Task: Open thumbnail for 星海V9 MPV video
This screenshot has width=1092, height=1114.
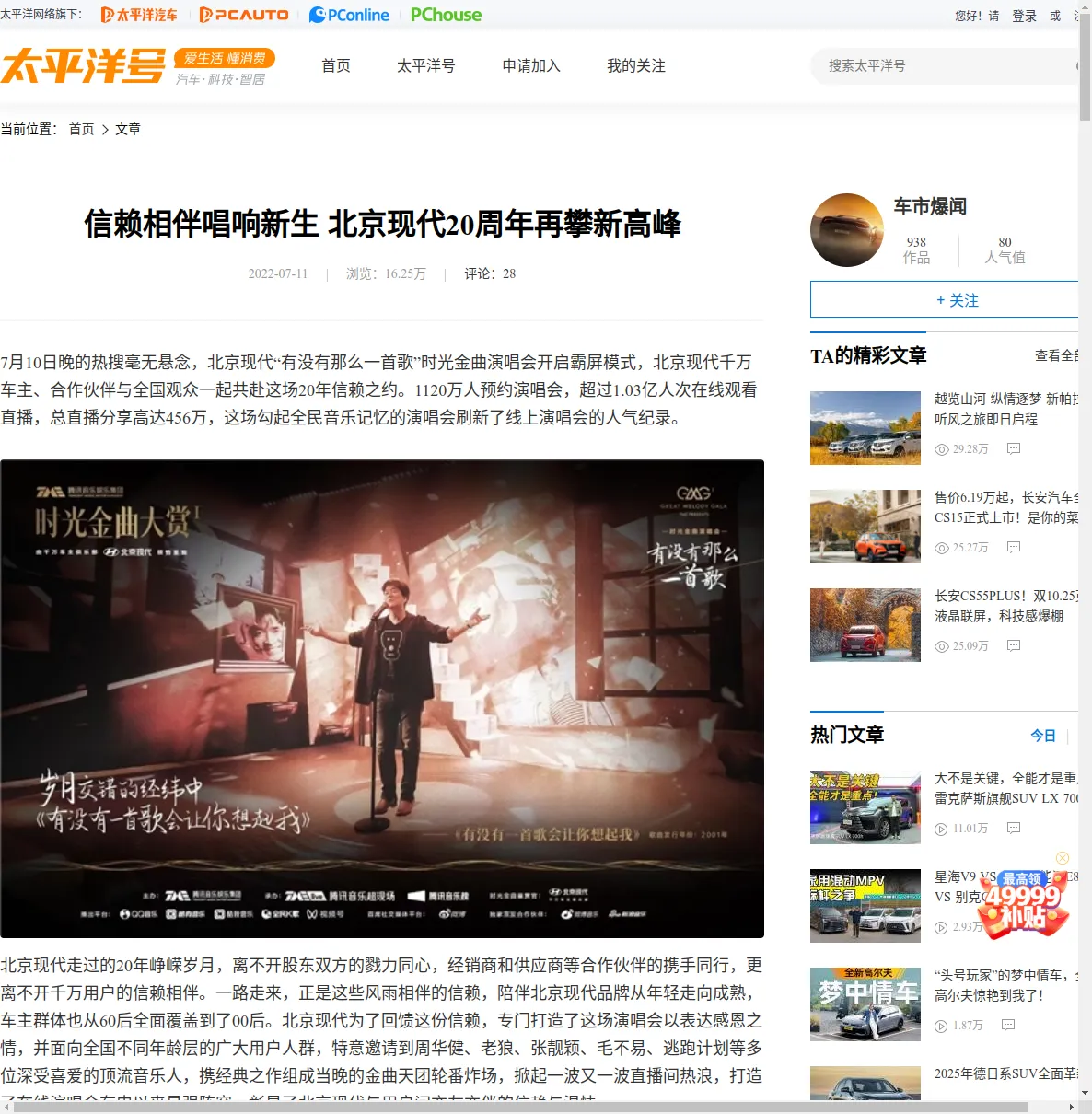Action: coord(865,906)
